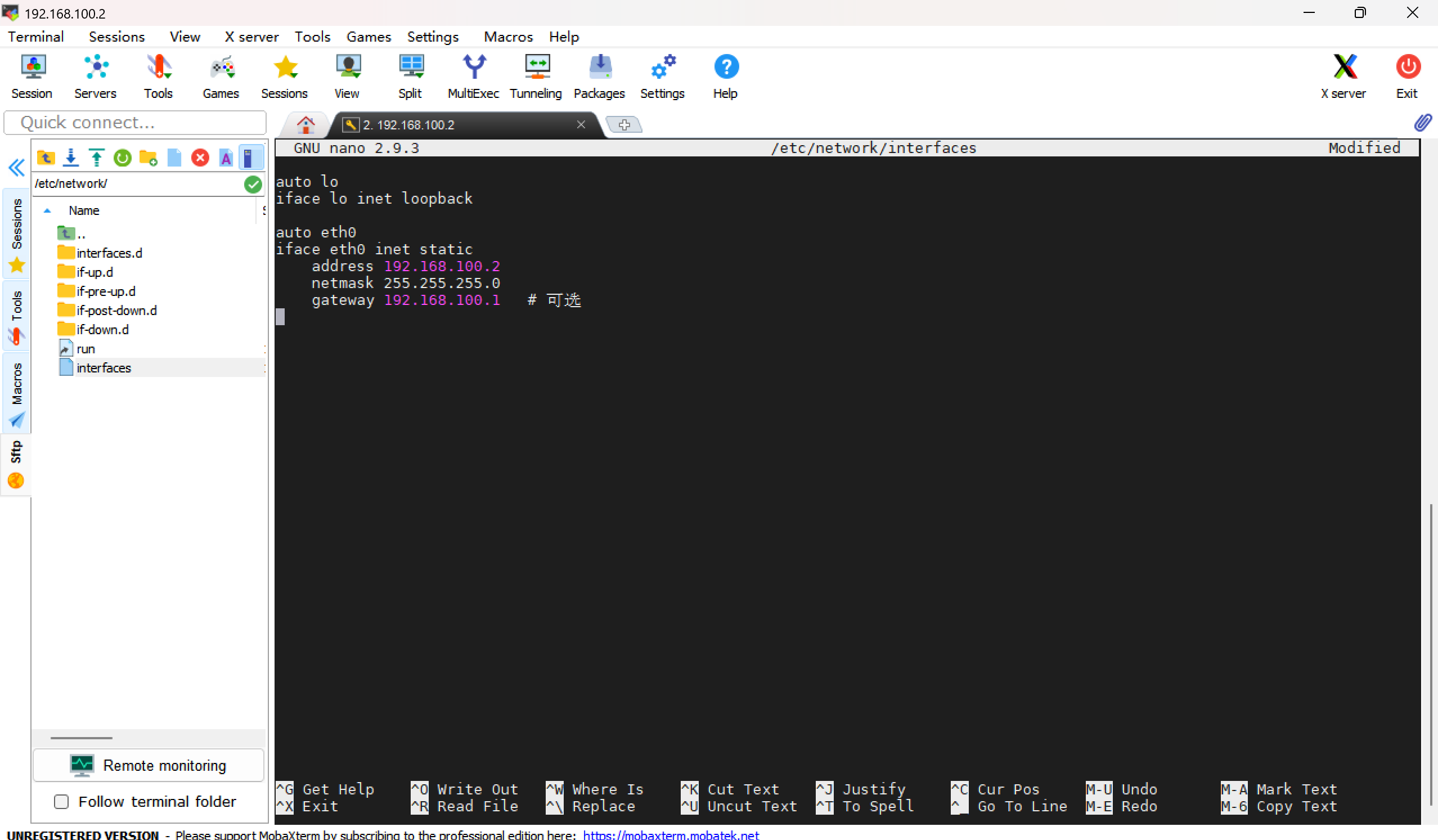Image resolution: width=1438 pixels, height=840 pixels.
Task: Confirm path with green checkmark button
Action: coord(253,184)
